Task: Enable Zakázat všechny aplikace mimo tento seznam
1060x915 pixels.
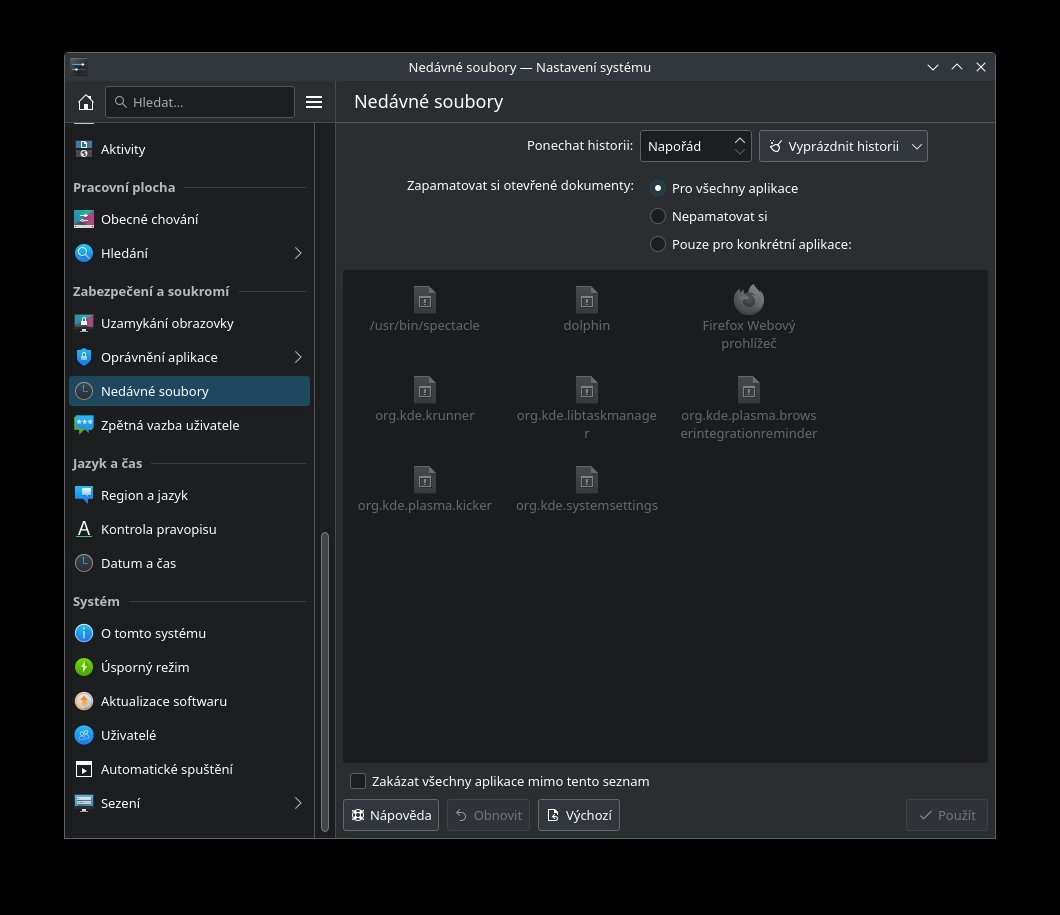Action: click(x=358, y=781)
